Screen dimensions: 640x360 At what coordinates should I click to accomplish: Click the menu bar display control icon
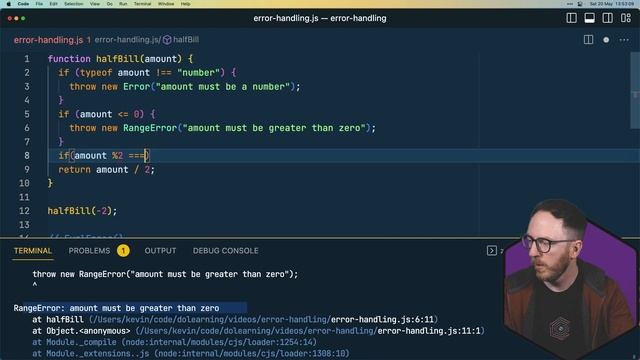580,4
